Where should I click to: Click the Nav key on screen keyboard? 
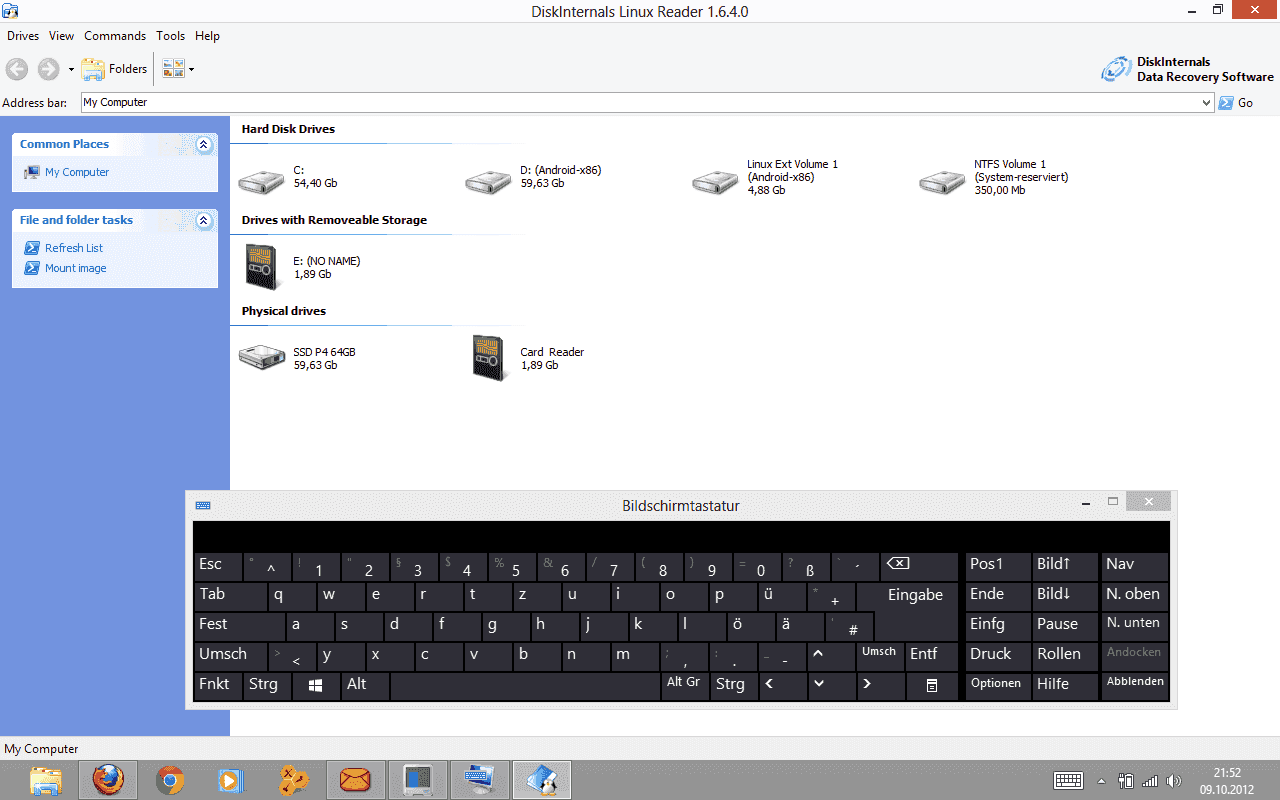pos(1135,566)
